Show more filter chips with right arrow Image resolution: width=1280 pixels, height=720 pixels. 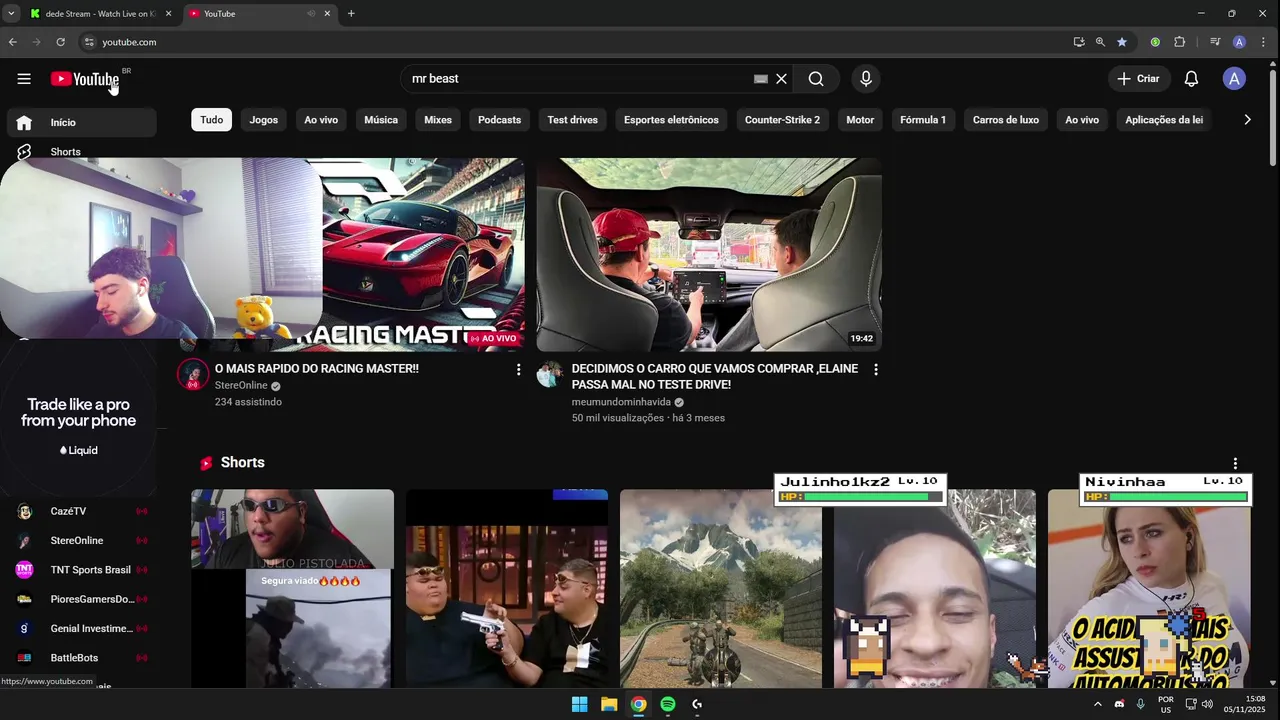coord(1247,120)
